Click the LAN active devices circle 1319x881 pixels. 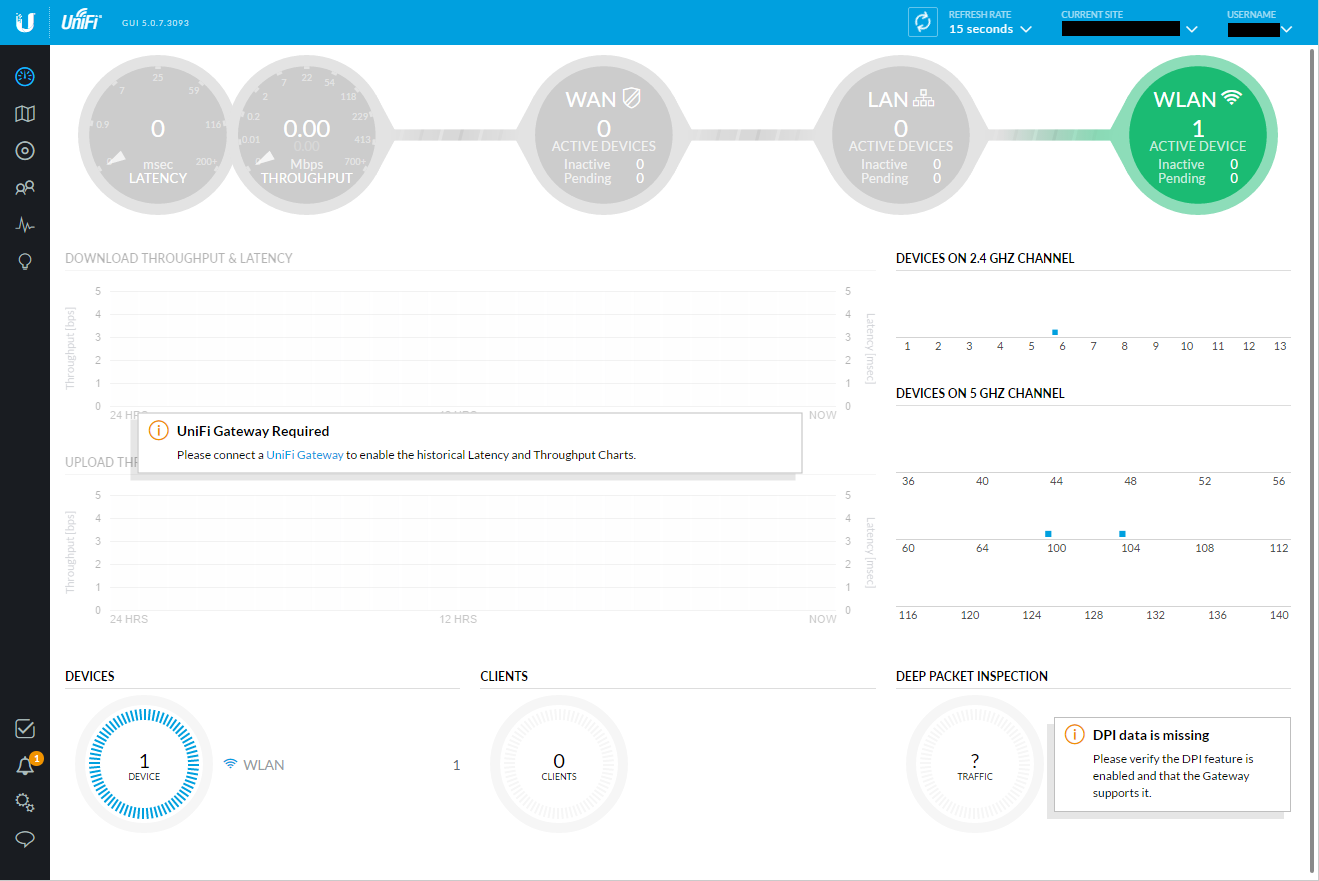click(901, 133)
